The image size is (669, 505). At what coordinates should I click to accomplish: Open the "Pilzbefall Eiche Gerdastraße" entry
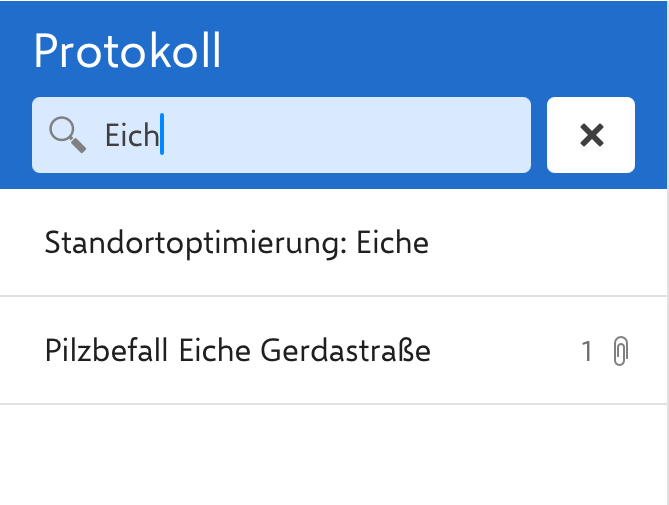click(238, 351)
